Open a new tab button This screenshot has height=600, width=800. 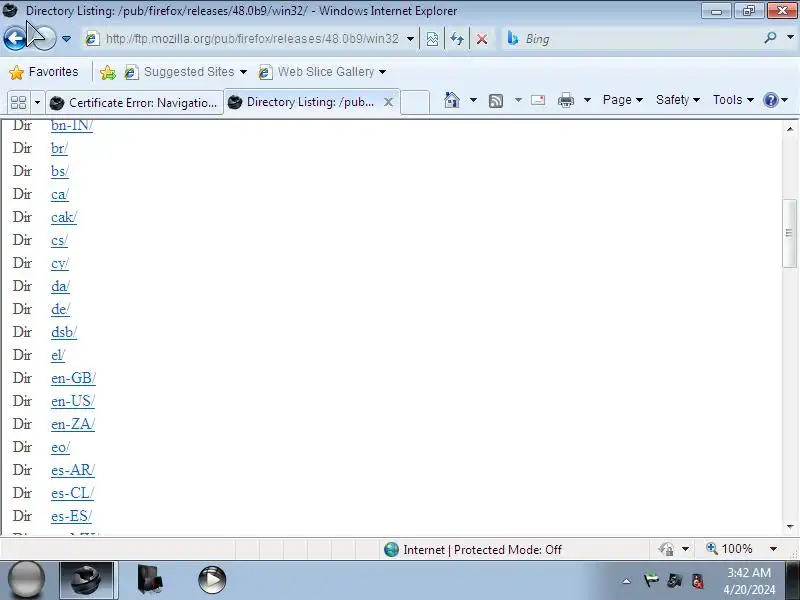point(415,102)
